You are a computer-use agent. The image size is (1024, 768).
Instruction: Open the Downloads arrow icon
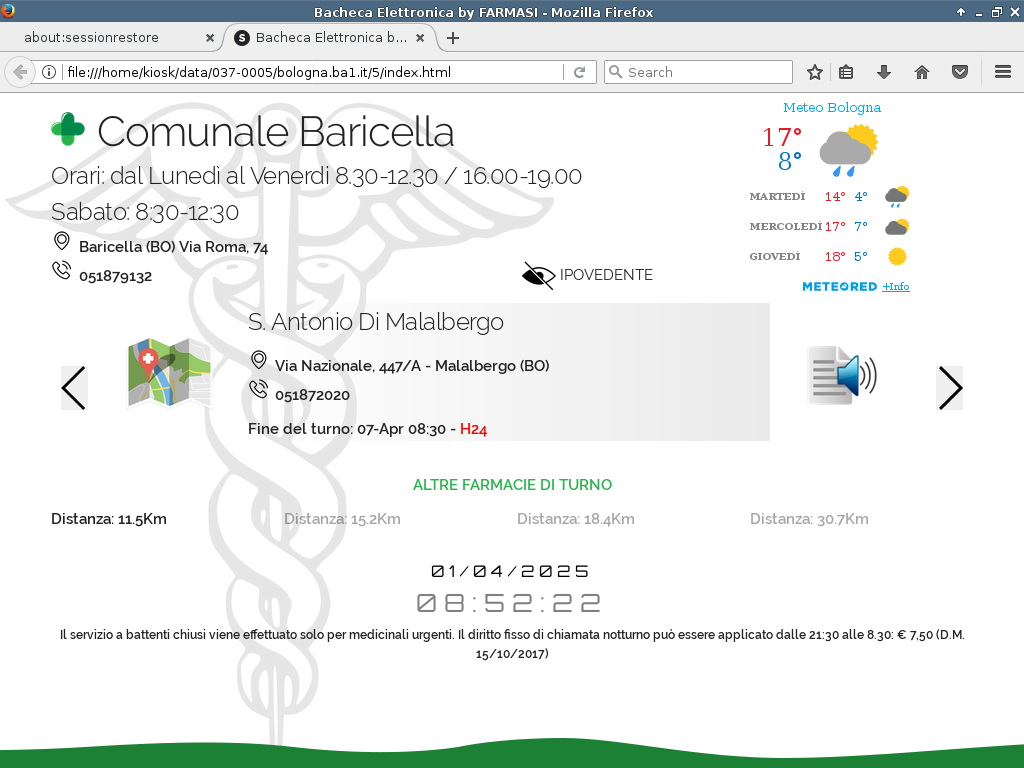click(x=884, y=72)
